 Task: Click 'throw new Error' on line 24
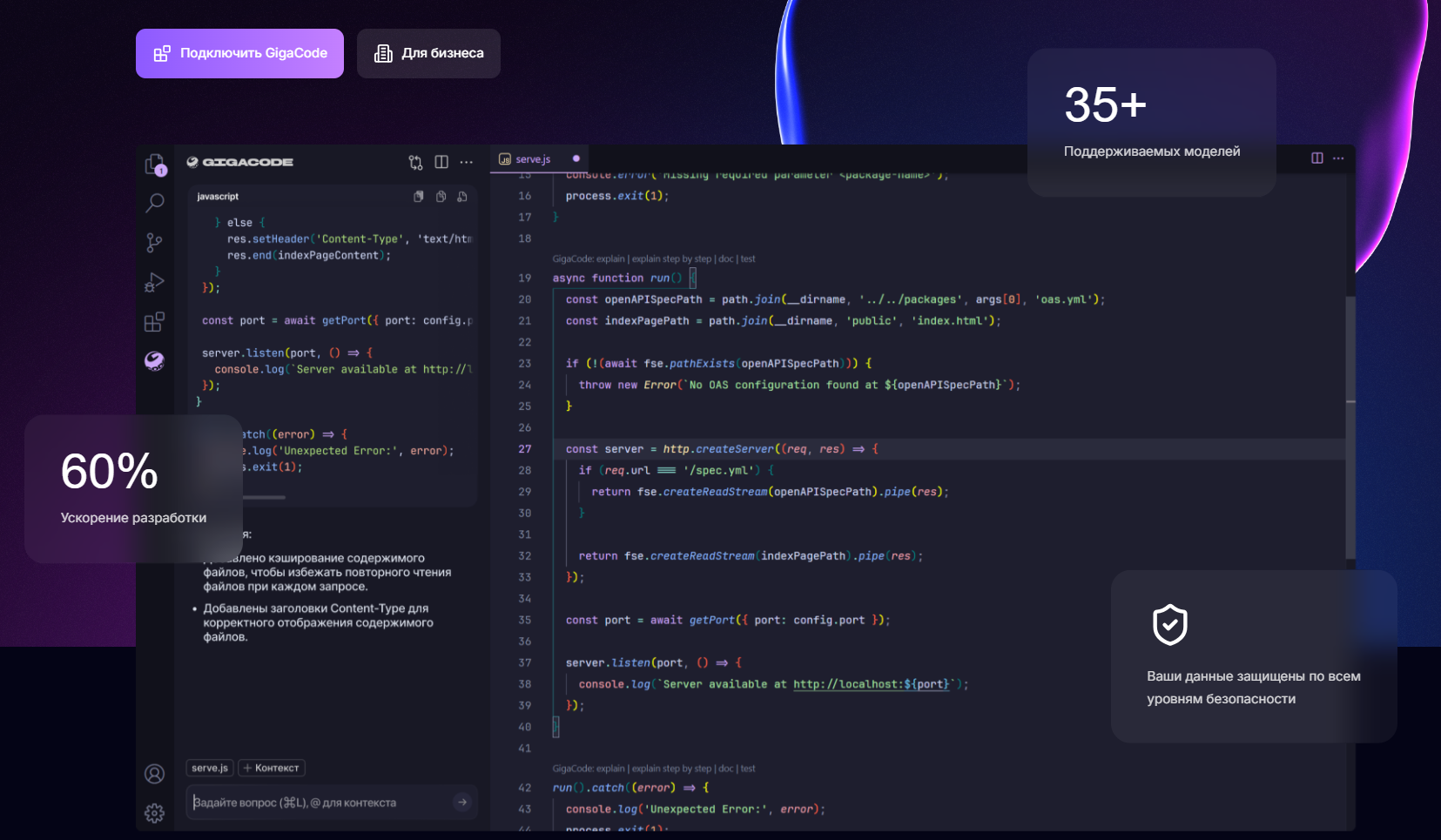627,385
